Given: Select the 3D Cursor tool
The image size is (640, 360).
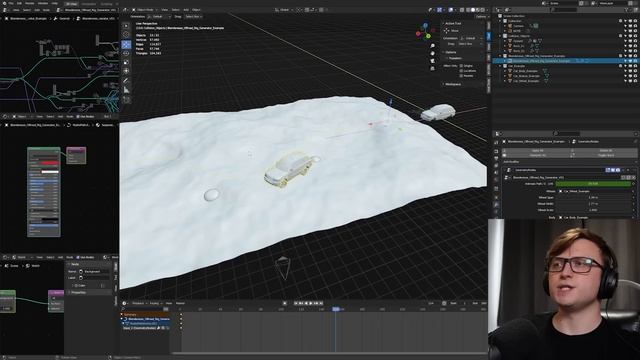Looking at the screenshot, I should click(126, 35).
